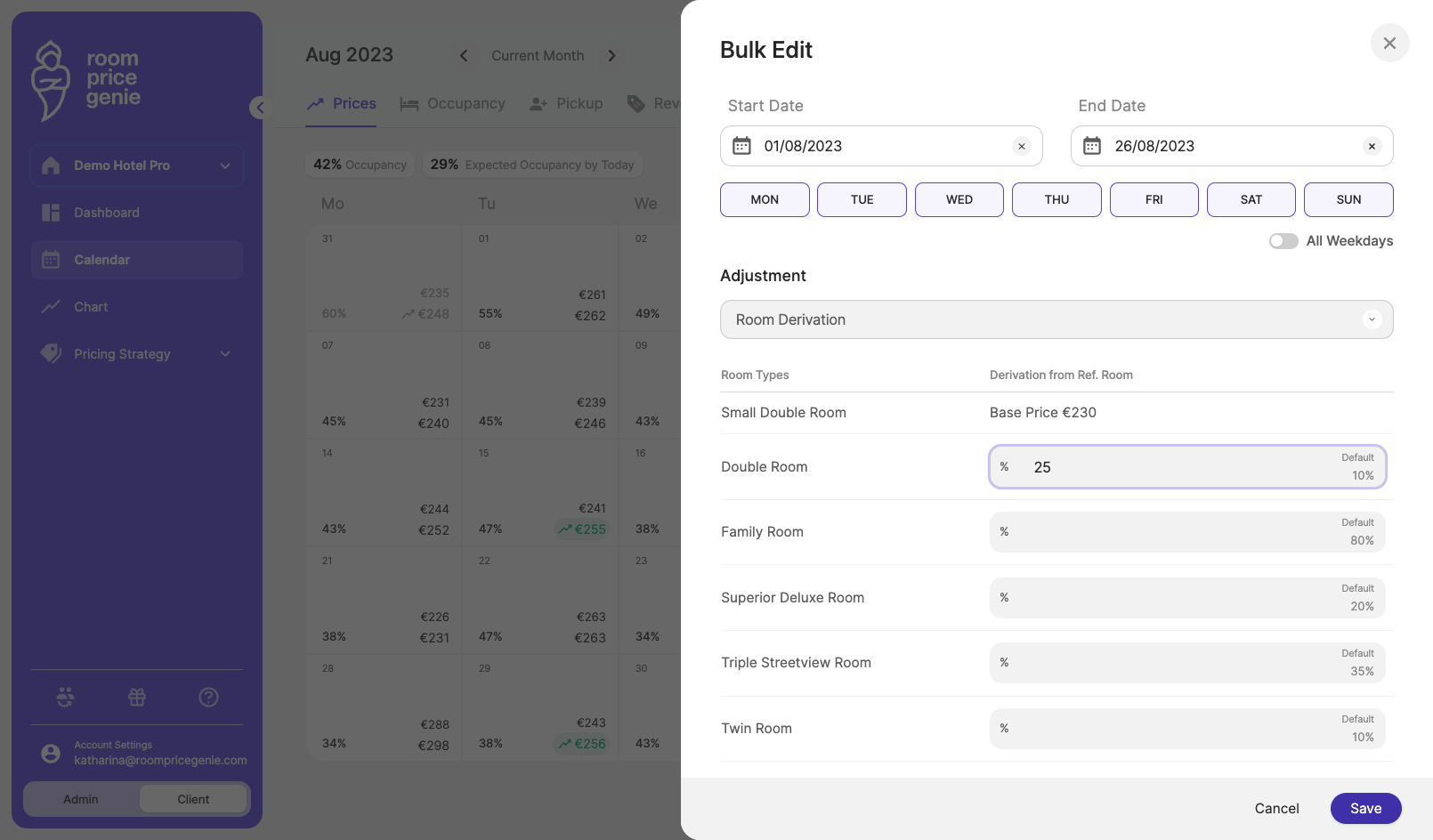Open Calendar in the sidebar
Screen dimensions: 1433x840
coord(137,260)
